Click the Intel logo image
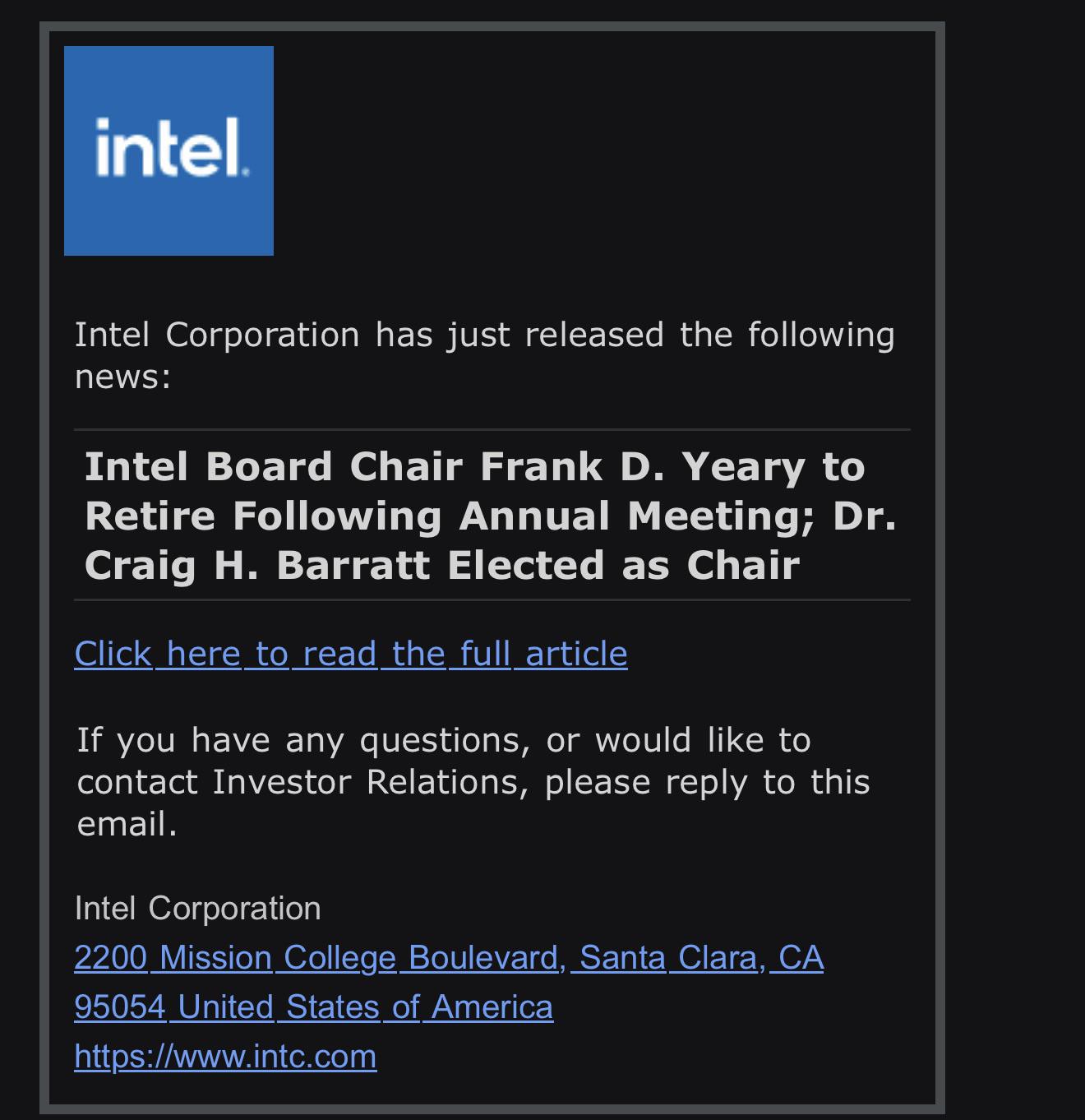 pyautogui.click(x=169, y=150)
